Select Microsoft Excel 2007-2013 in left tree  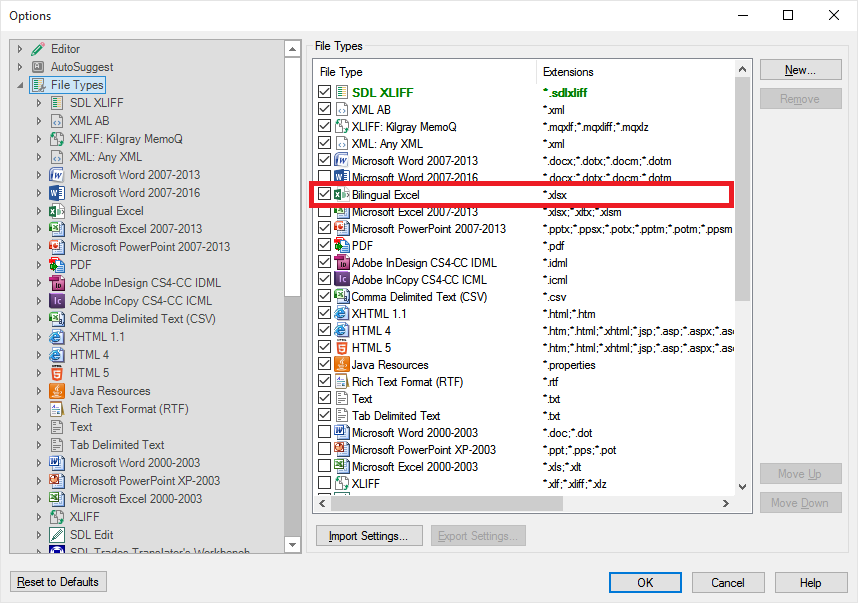point(136,229)
